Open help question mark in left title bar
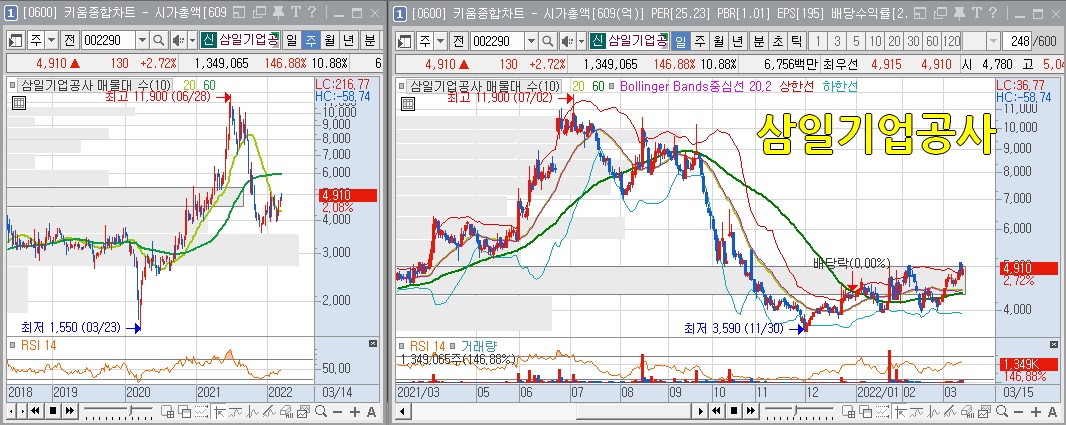This screenshot has height=425, width=1066. point(311,12)
